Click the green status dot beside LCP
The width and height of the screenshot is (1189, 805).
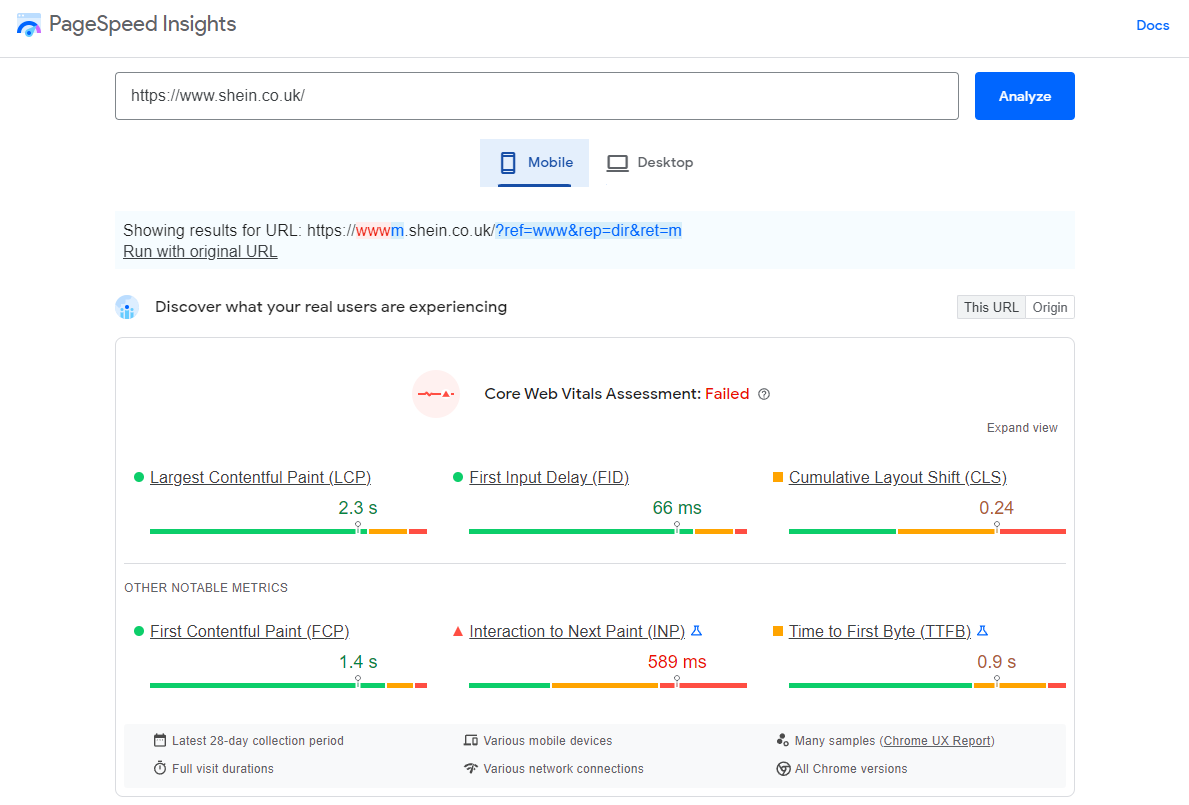[x=139, y=478]
